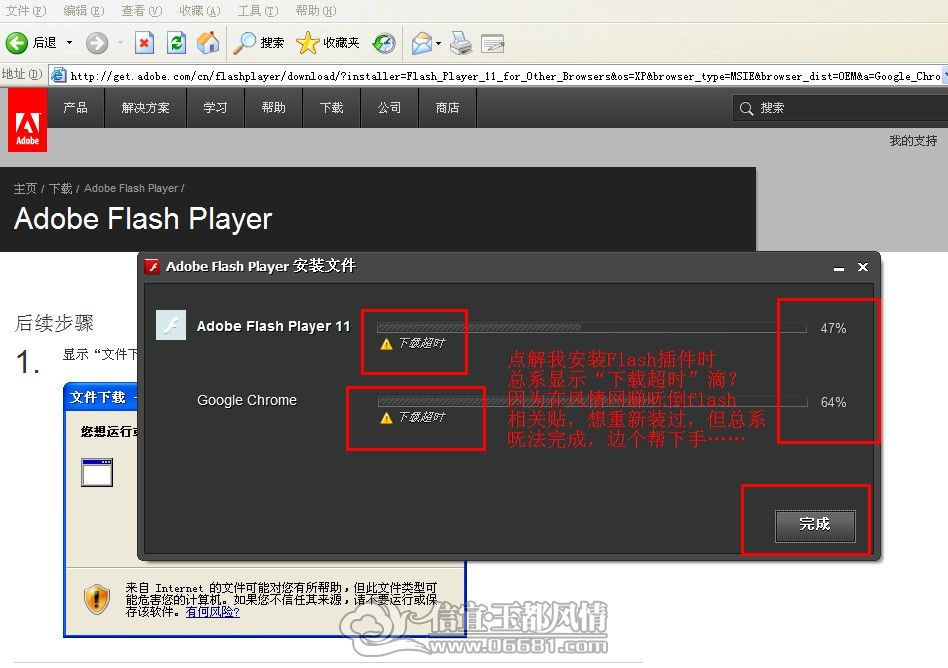Click the Flash installer title bar icon
Image resolution: width=948 pixels, height=668 pixels.
pyautogui.click(x=152, y=267)
